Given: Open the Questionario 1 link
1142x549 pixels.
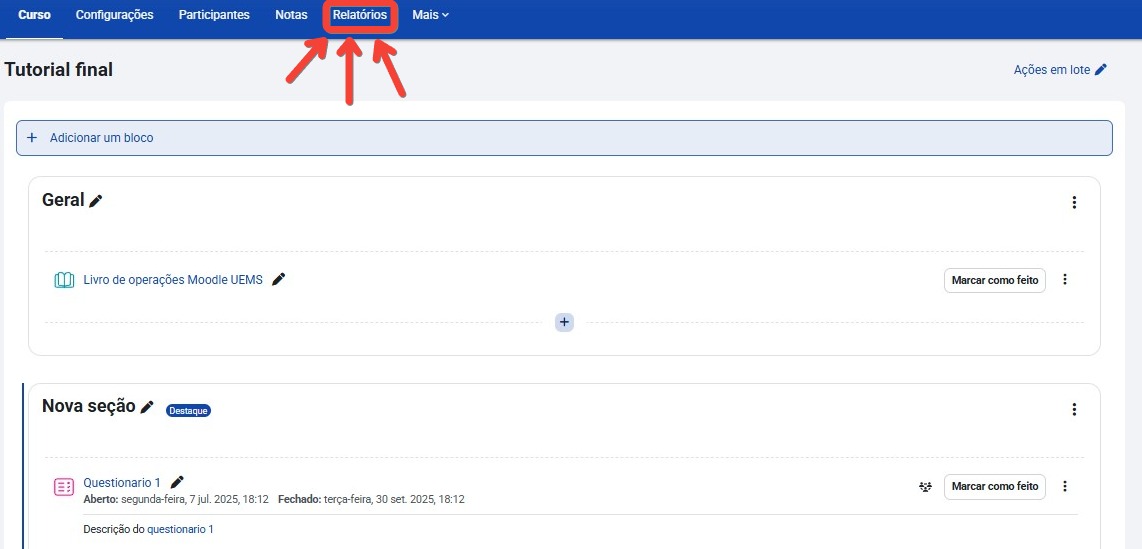Looking at the screenshot, I should pos(122,483).
